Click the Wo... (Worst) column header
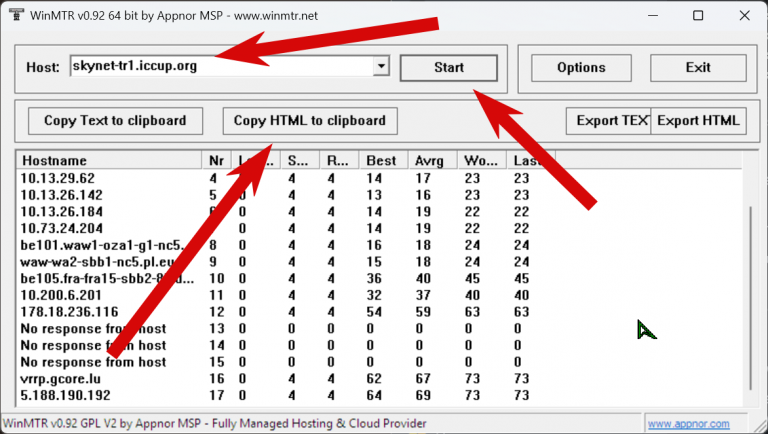This screenshot has width=768, height=434. pyautogui.click(x=482, y=161)
